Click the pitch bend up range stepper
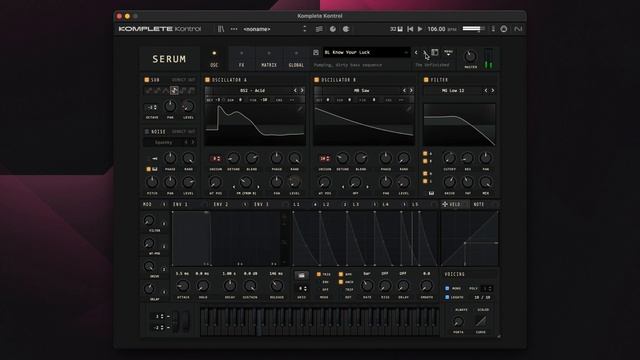 [162, 316]
